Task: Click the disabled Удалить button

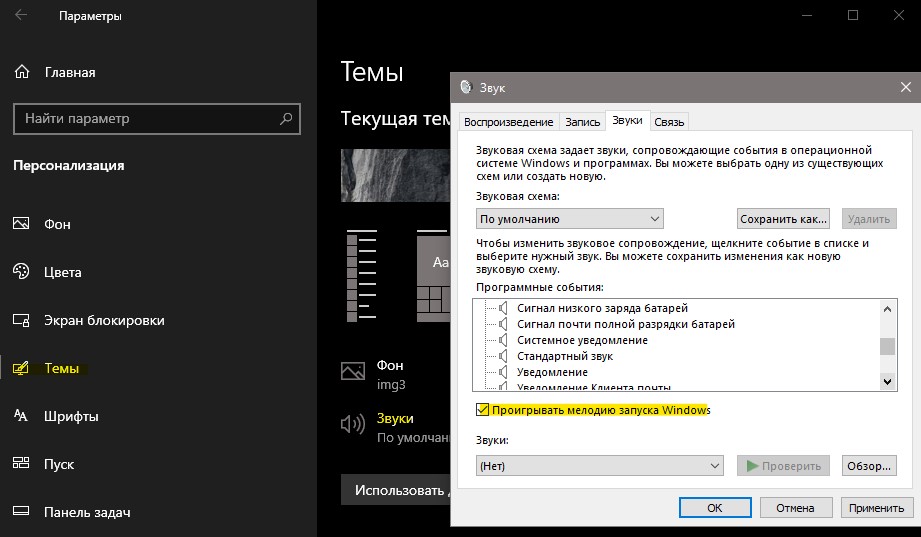Action: [869, 219]
